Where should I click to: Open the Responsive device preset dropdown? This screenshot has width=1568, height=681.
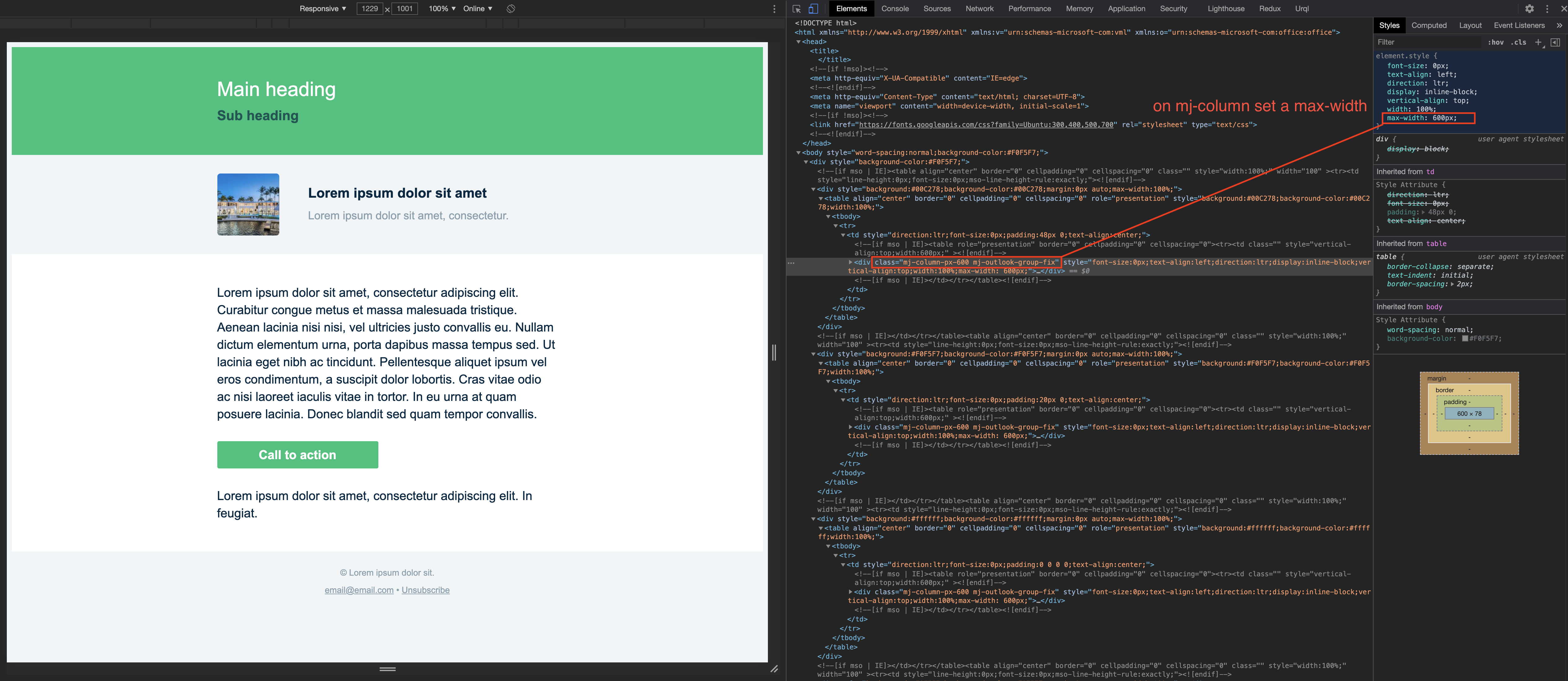coord(323,9)
